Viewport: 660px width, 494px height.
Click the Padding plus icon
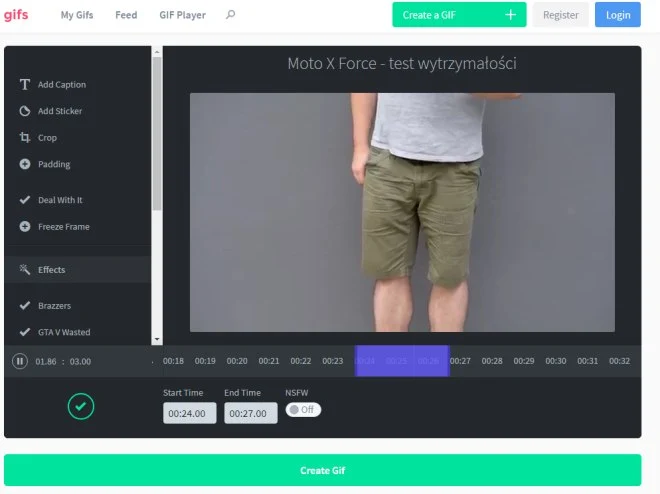pyautogui.click(x=25, y=164)
